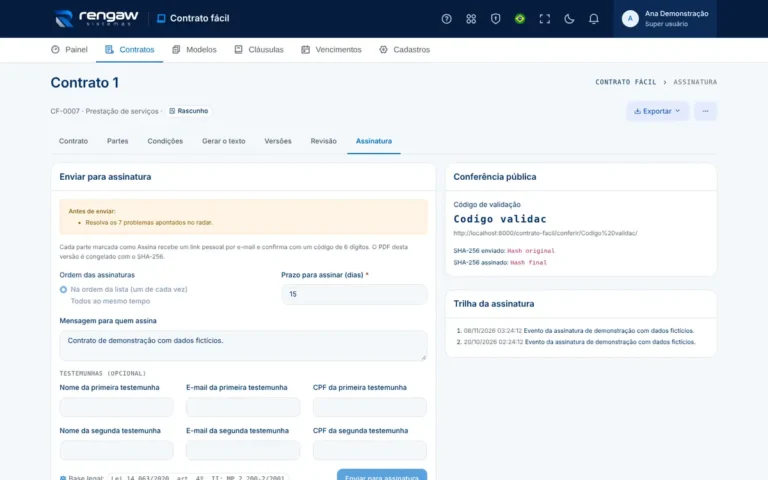Click Nome da primeira testemunha field
The width and height of the screenshot is (768, 480).
[x=117, y=407]
